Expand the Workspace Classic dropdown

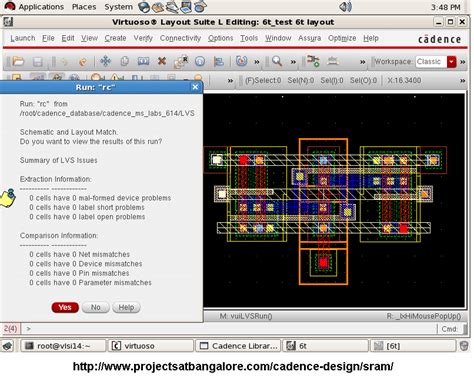click(452, 62)
